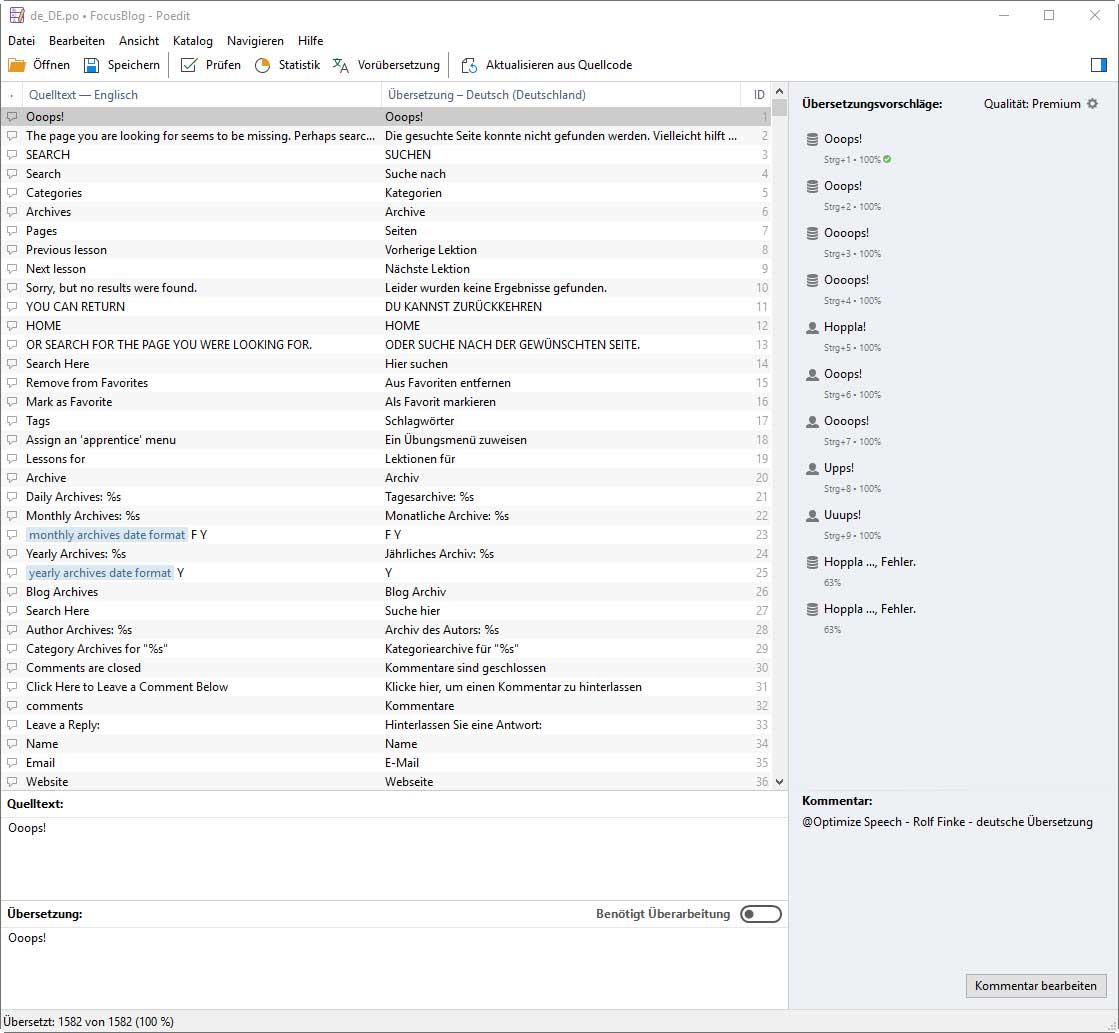1119x1033 pixels.
Task: Open the Navigieren menu
Action: [255, 41]
